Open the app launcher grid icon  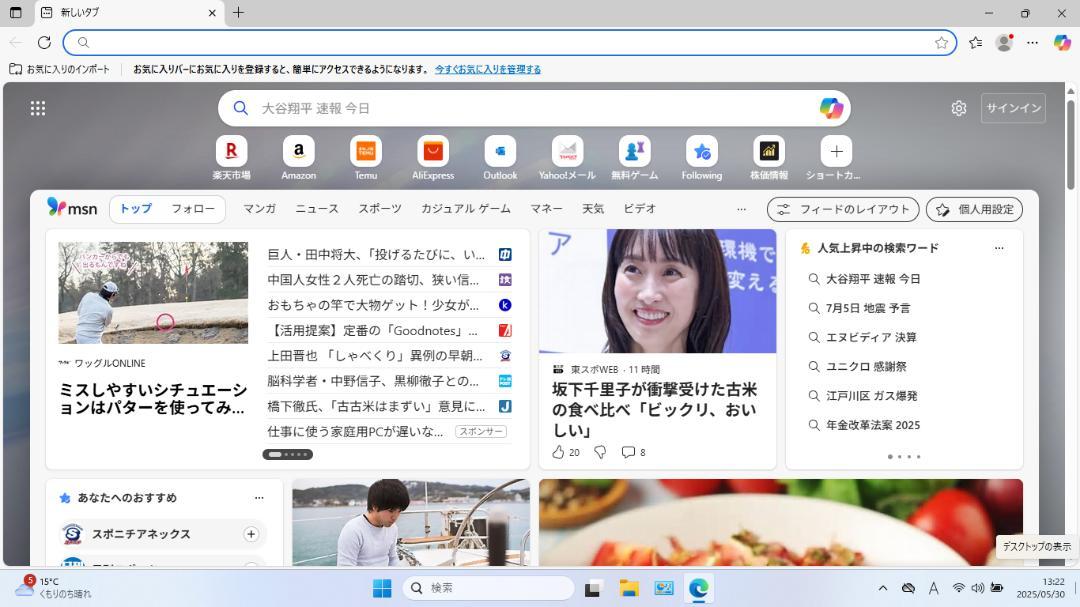point(38,108)
